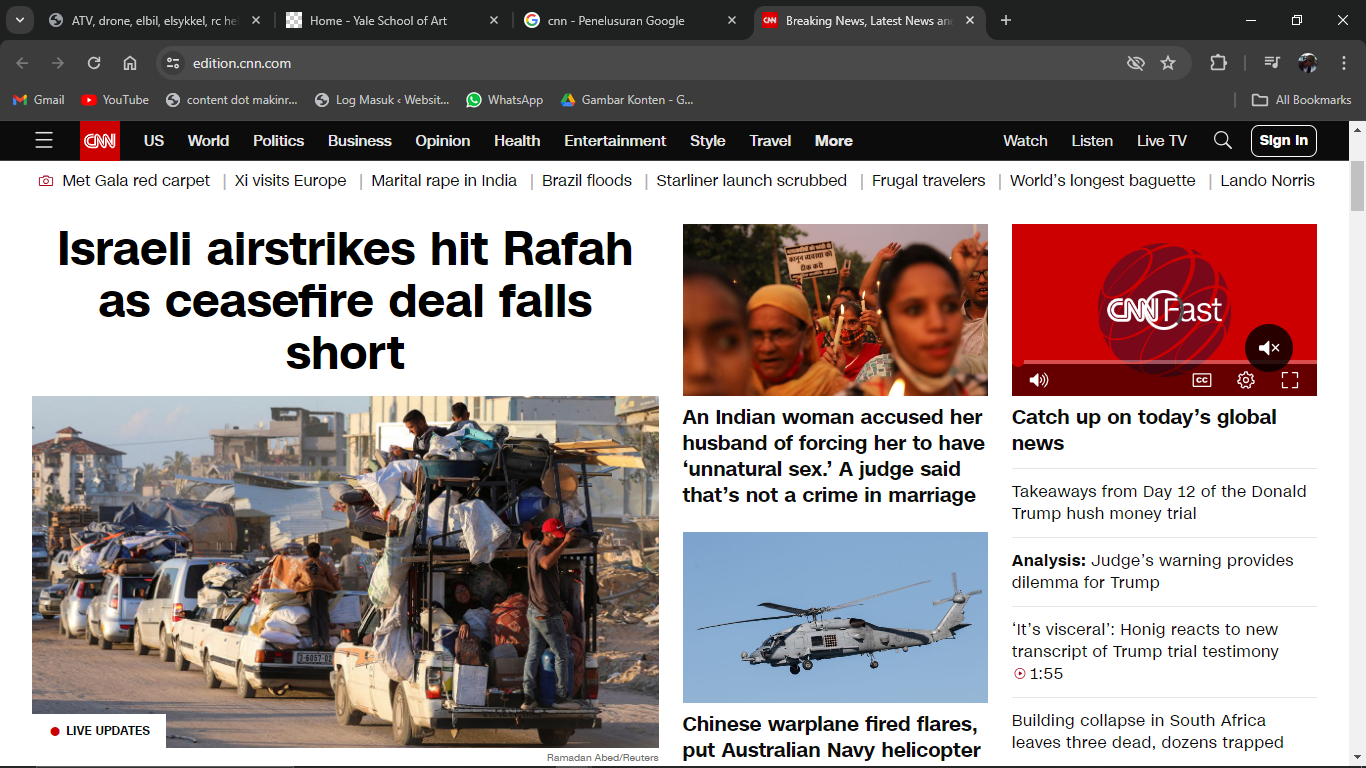Image resolution: width=1366 pixels, height=768 pixels.
Task: Click the LIVE UPDATES badge on the photo
Action: click(x=99, y=730)
